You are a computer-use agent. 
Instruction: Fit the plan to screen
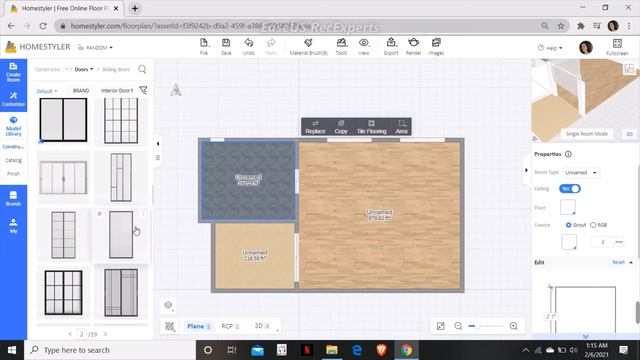point(440,326)
